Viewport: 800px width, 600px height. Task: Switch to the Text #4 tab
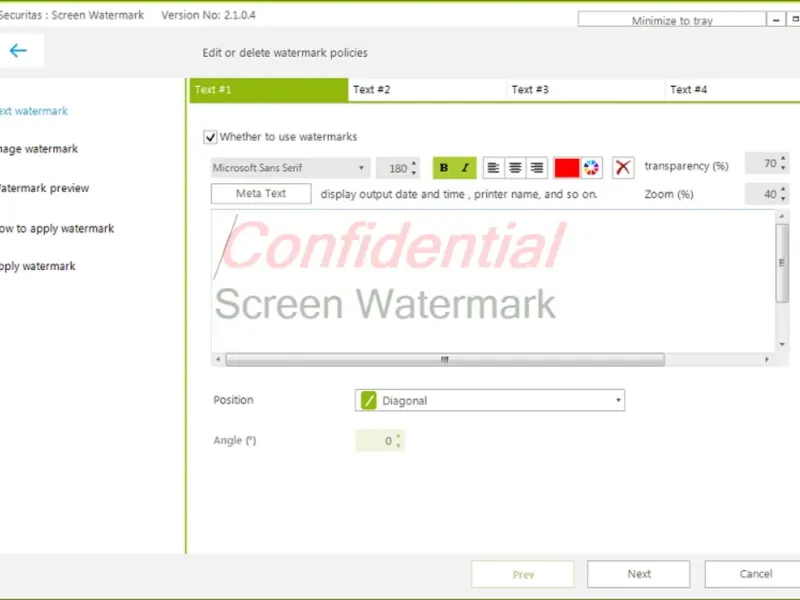tap(733, 90)
